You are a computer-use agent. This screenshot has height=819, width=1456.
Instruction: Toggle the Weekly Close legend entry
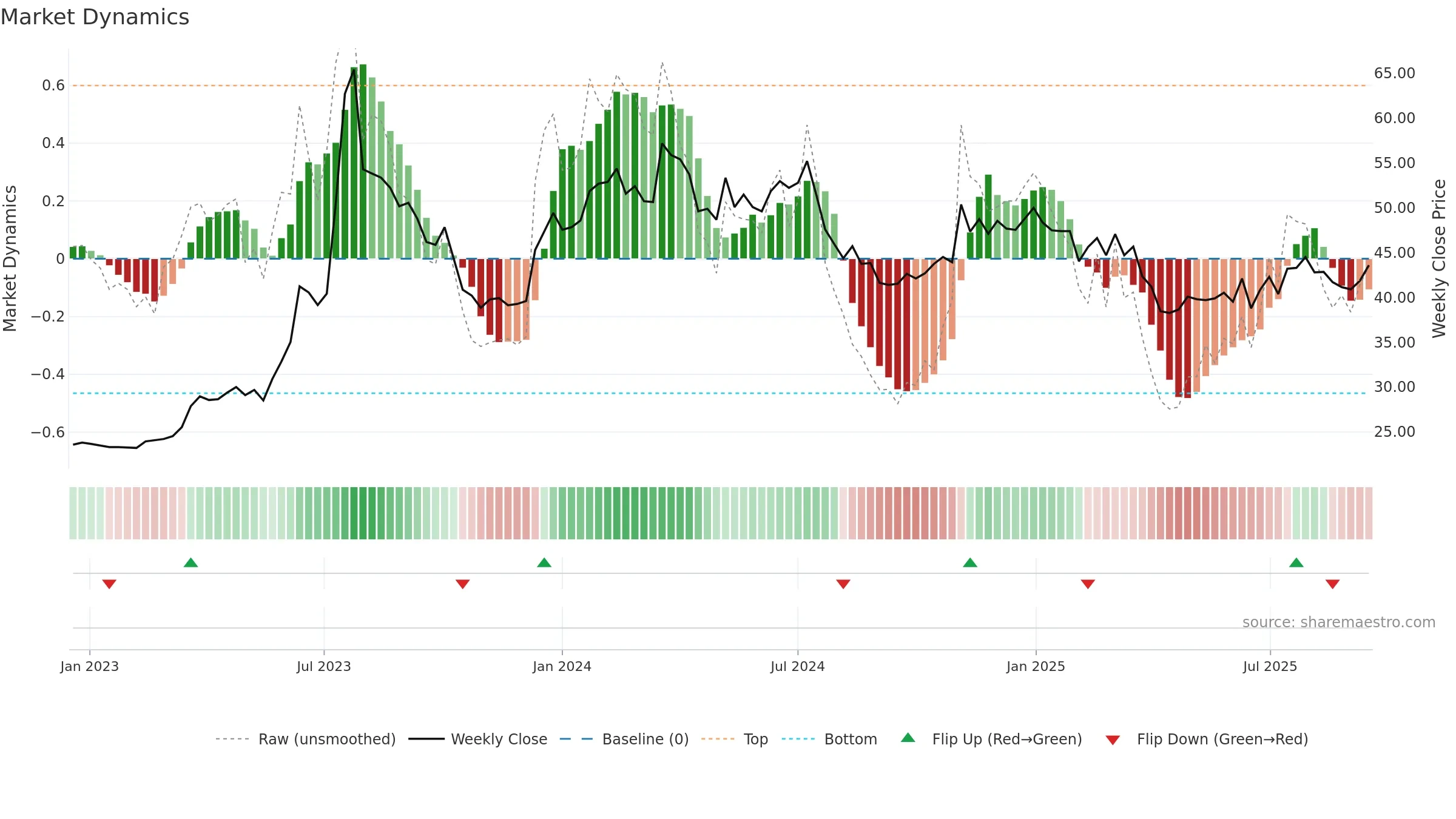point(478,739)
